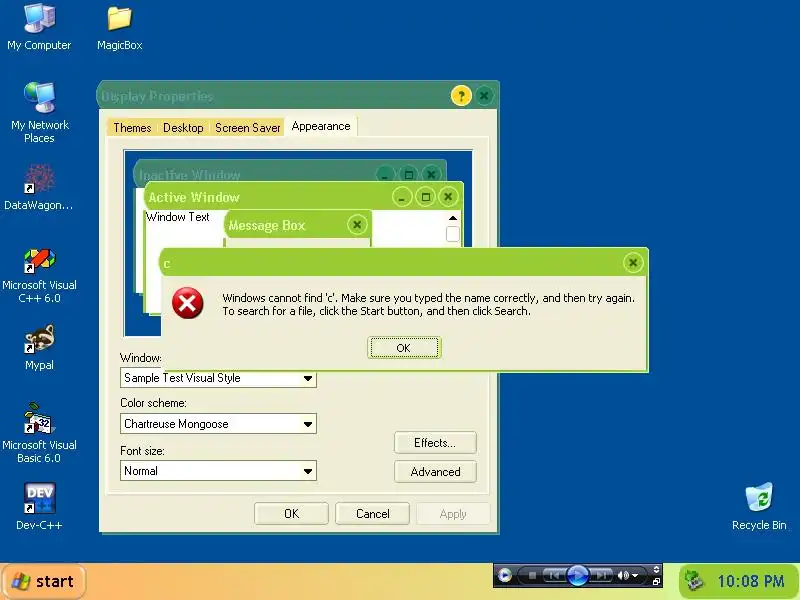Click the green system tray icon
The width and height of the screenshot is (800, 600).
694,581
